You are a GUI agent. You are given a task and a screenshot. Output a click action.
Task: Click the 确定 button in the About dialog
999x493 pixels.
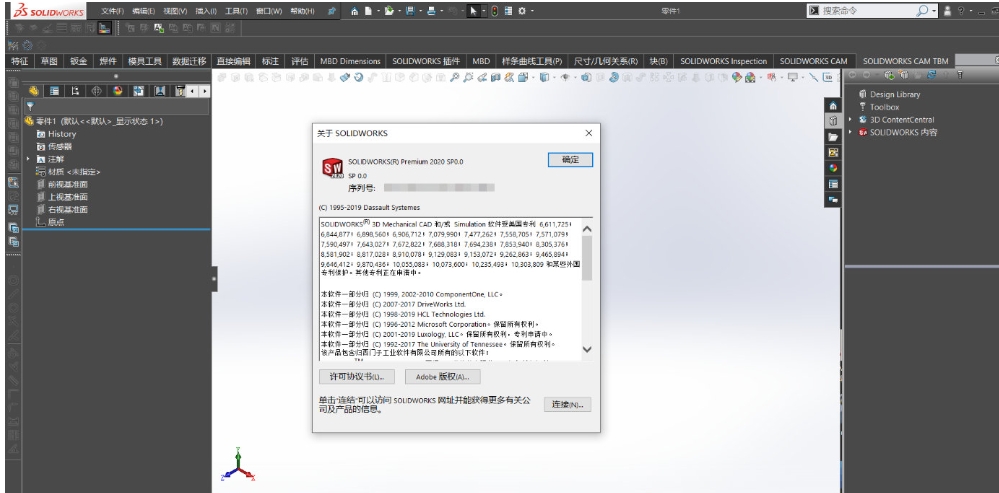coord(570,160)
